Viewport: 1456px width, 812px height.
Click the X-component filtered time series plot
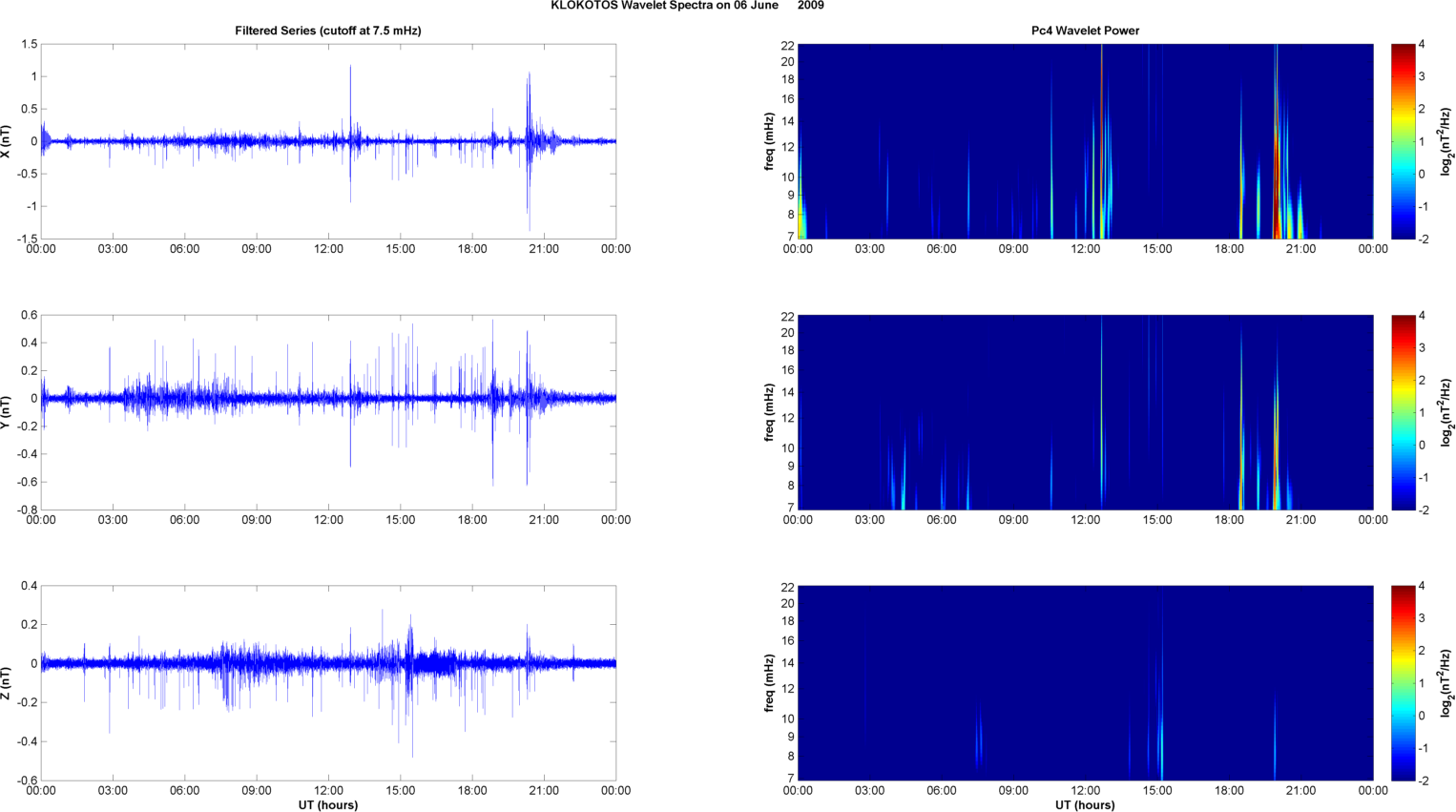(328, 141)
